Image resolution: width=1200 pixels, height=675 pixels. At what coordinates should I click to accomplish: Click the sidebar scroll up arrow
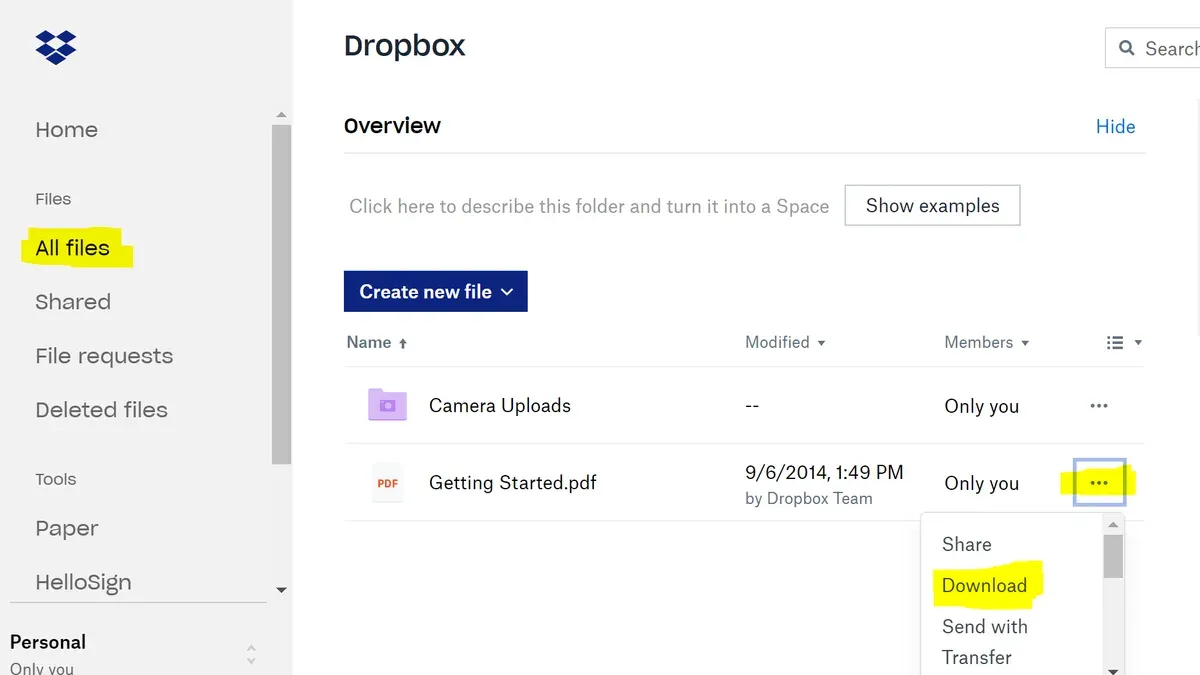(x=281, y=115)
